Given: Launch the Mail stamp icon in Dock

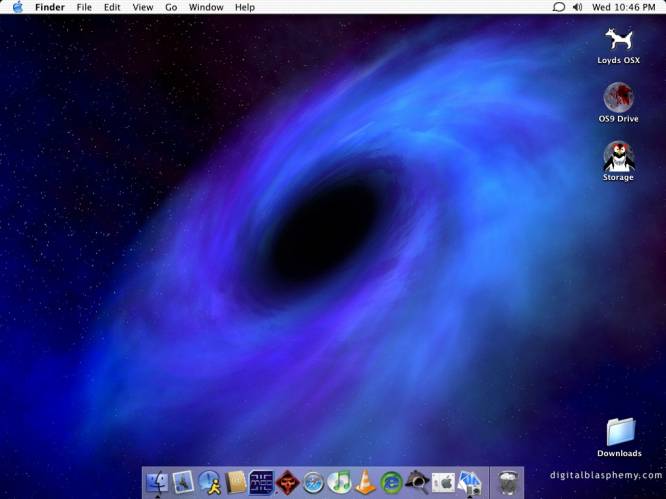Looking at the screenshot, I should tap(183, 482).
